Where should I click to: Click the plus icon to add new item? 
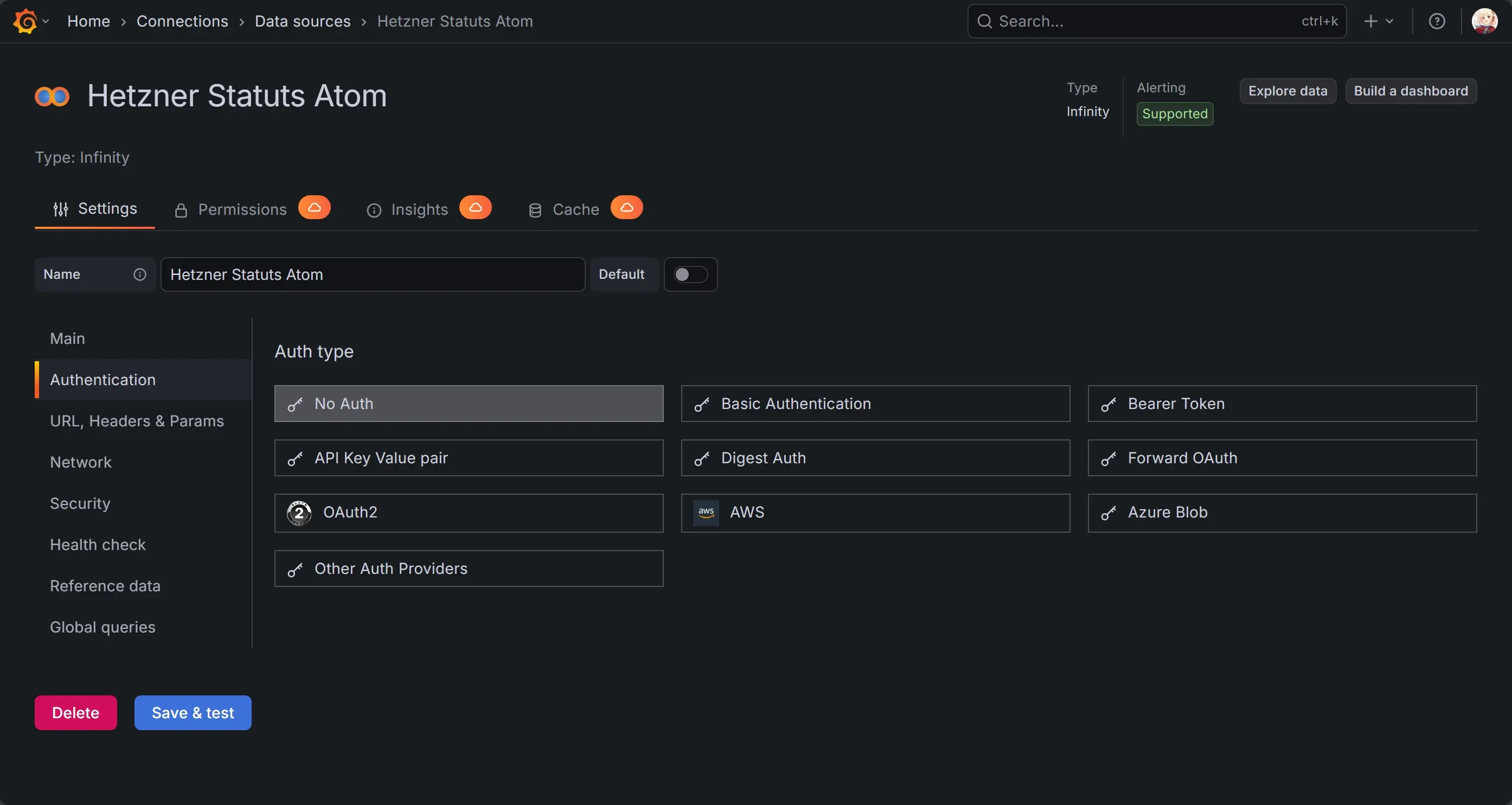(x=1369, y=21)
